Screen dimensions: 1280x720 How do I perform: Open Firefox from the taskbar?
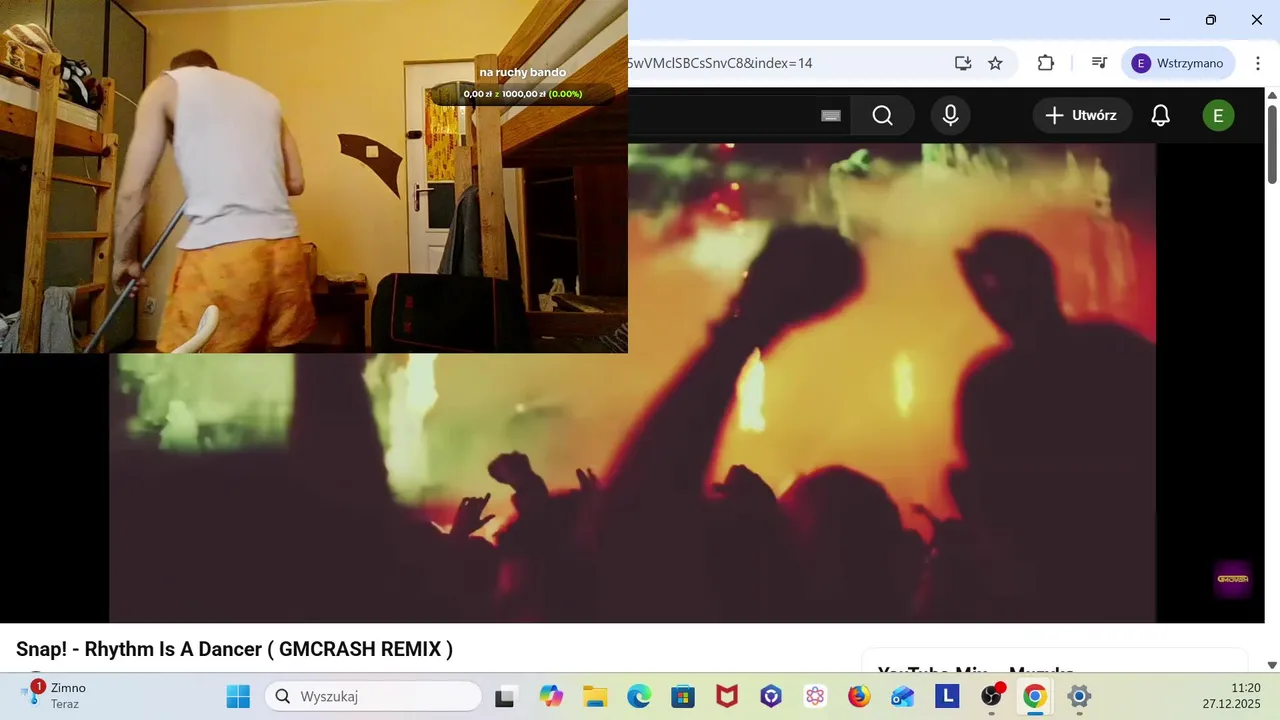click(x=859, y=696)
